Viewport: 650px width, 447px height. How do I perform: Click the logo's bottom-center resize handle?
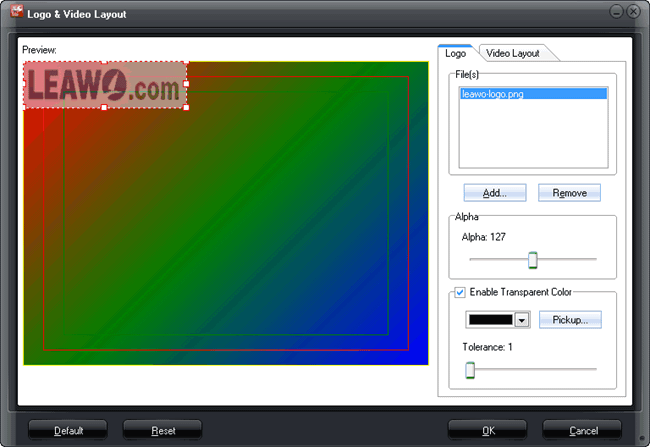point(104,108)
